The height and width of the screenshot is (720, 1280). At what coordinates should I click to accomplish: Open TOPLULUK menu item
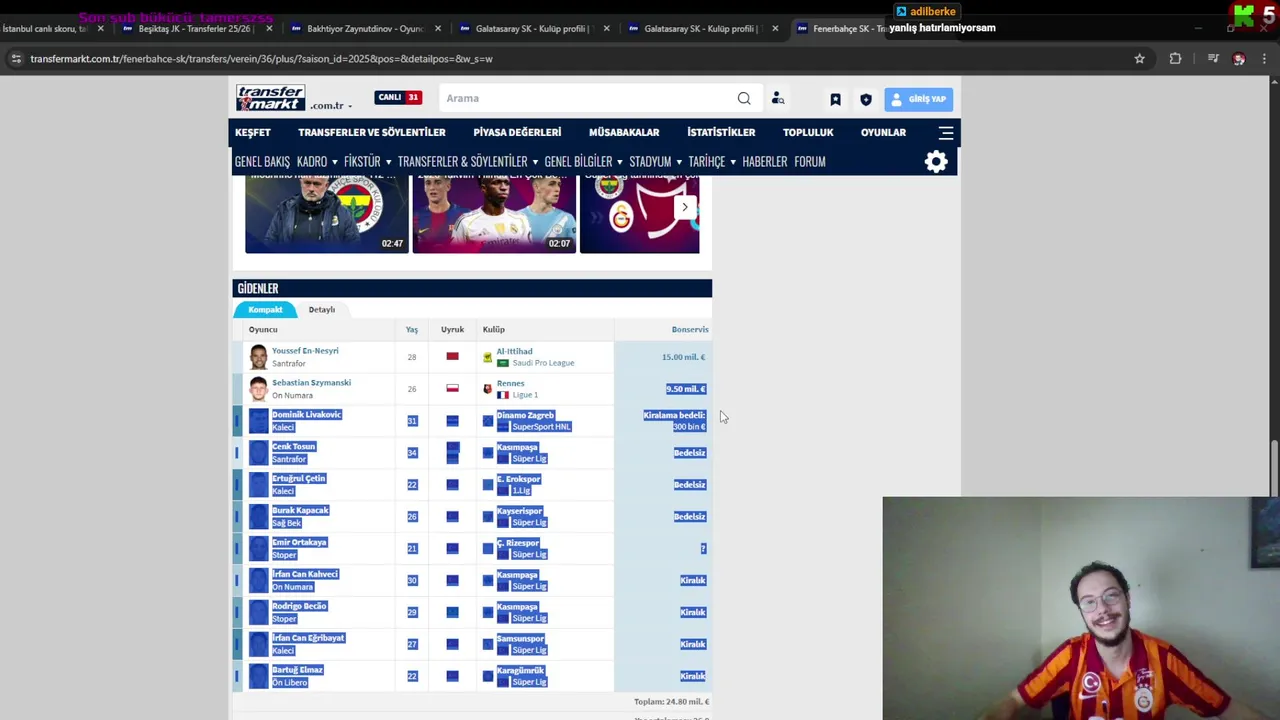coord(808,132)
